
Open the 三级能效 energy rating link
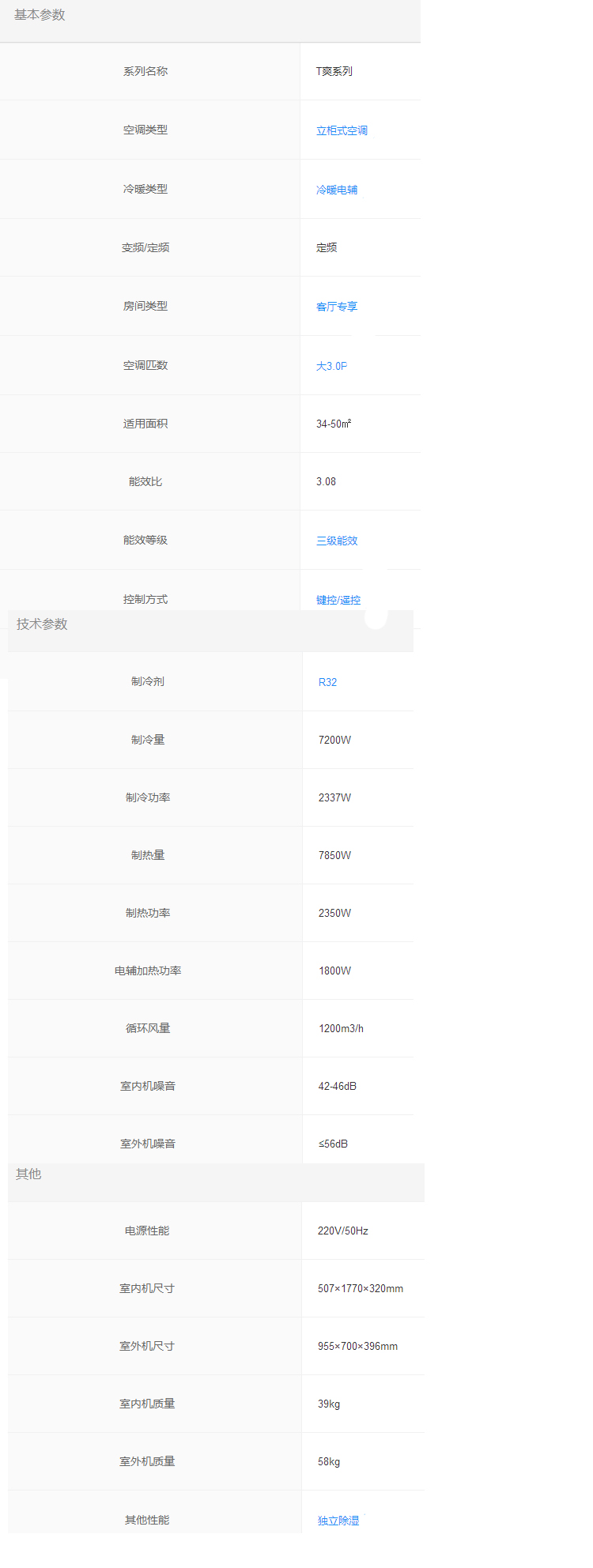(x=337, y=541)
